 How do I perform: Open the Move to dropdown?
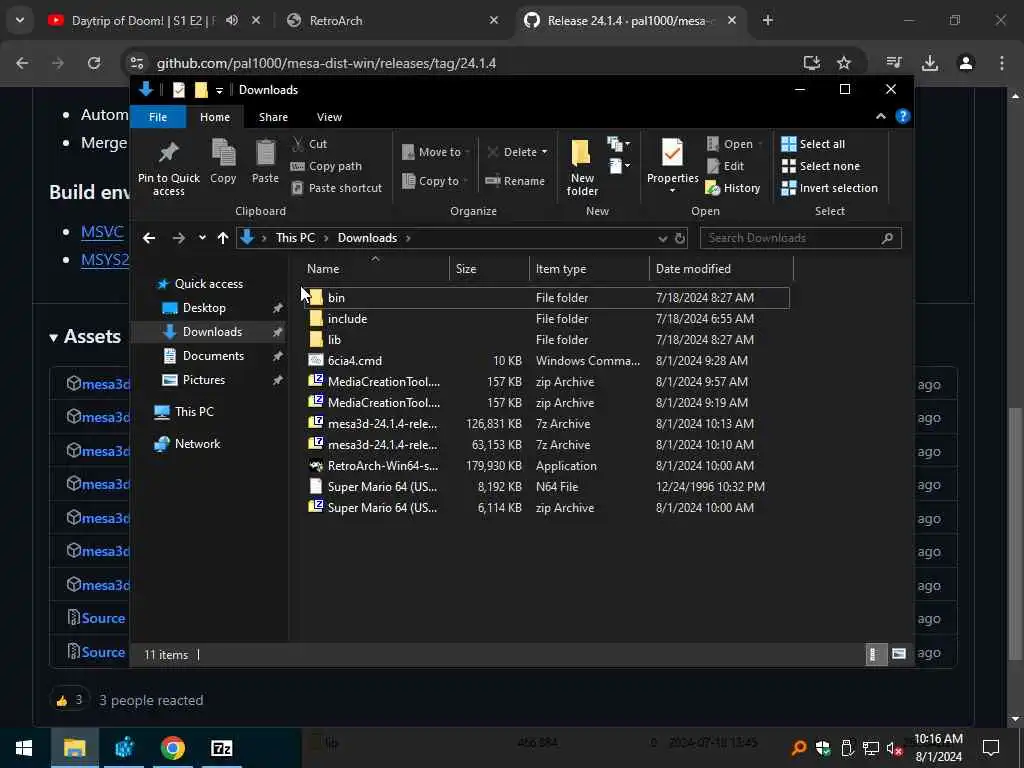click(436, 152)
